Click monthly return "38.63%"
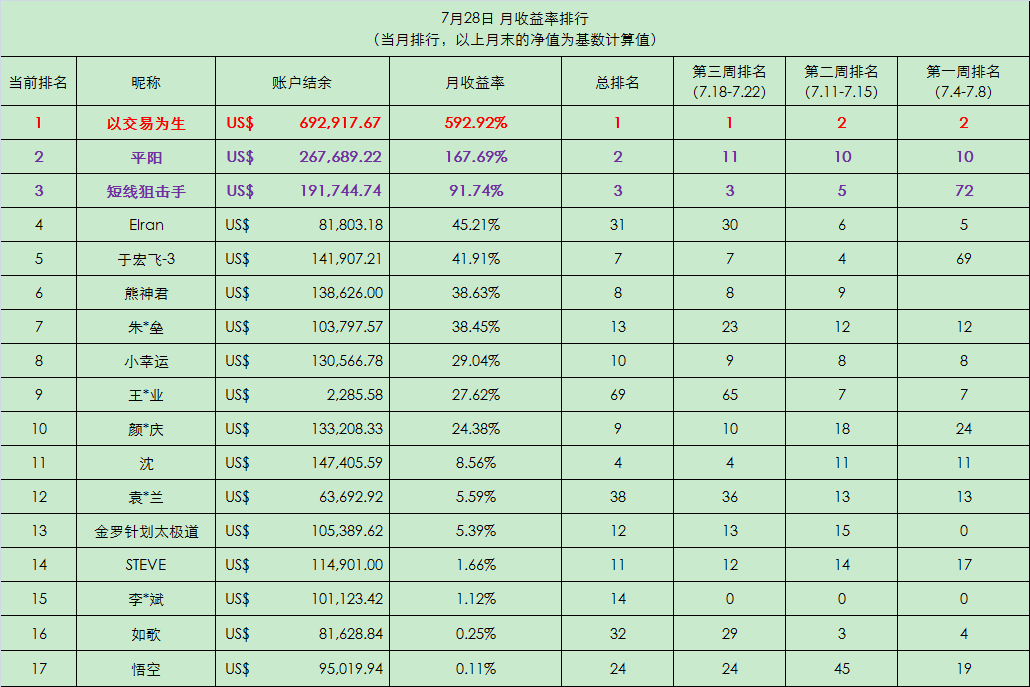This screenshot has height=687, width=1030. (476, 293)
